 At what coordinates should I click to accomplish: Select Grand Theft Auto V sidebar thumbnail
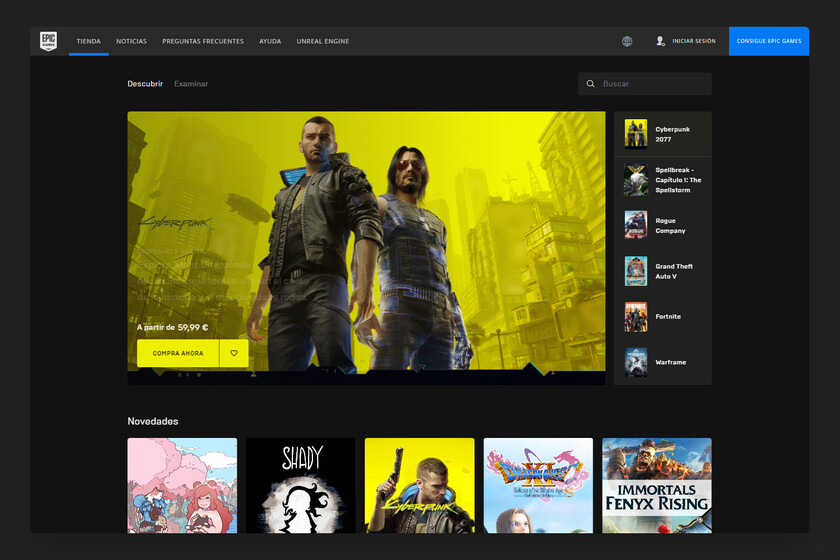(x=636, y=271)
